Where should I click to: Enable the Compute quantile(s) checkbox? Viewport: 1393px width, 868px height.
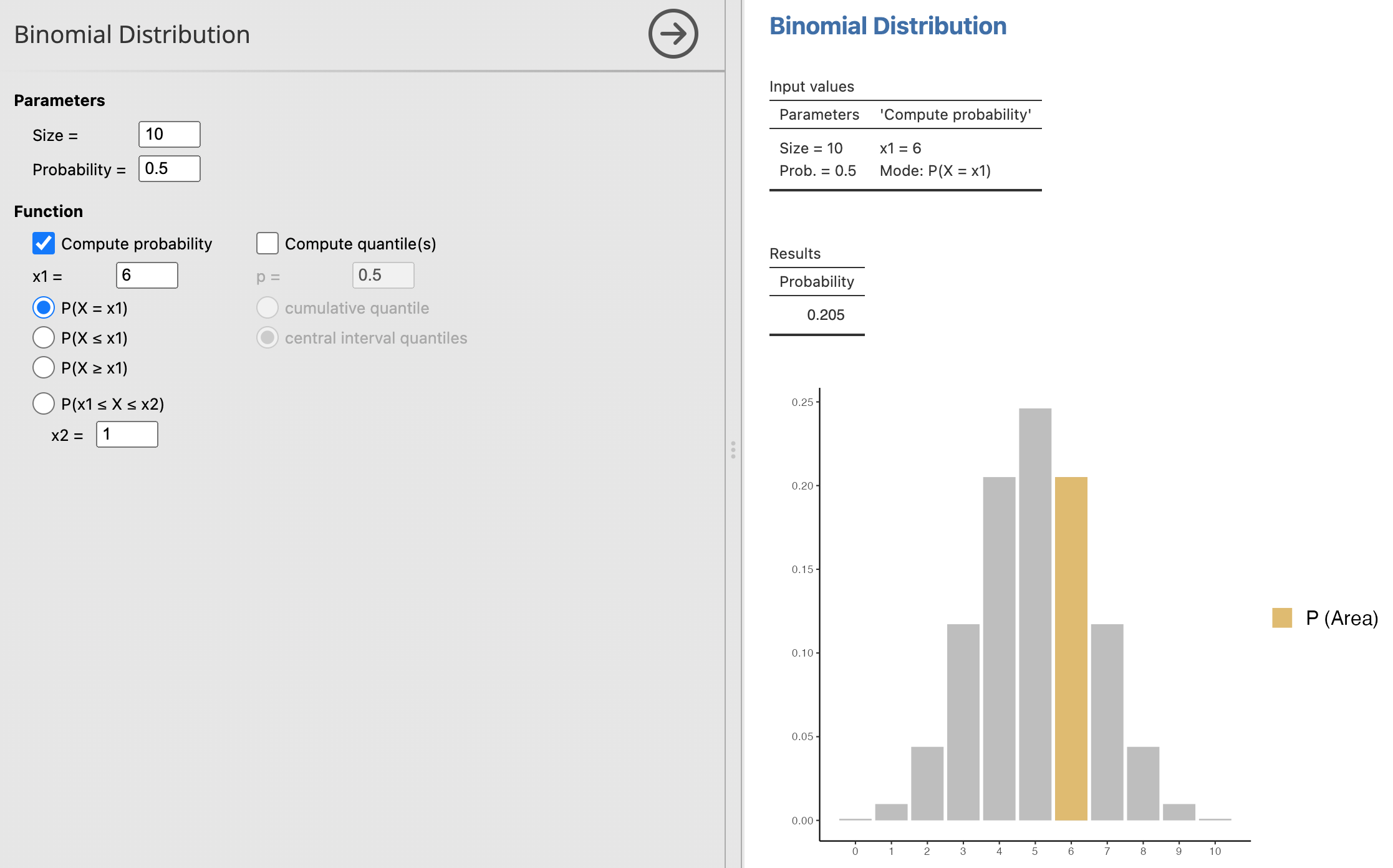pyautogui.click(x=268, y=243)
